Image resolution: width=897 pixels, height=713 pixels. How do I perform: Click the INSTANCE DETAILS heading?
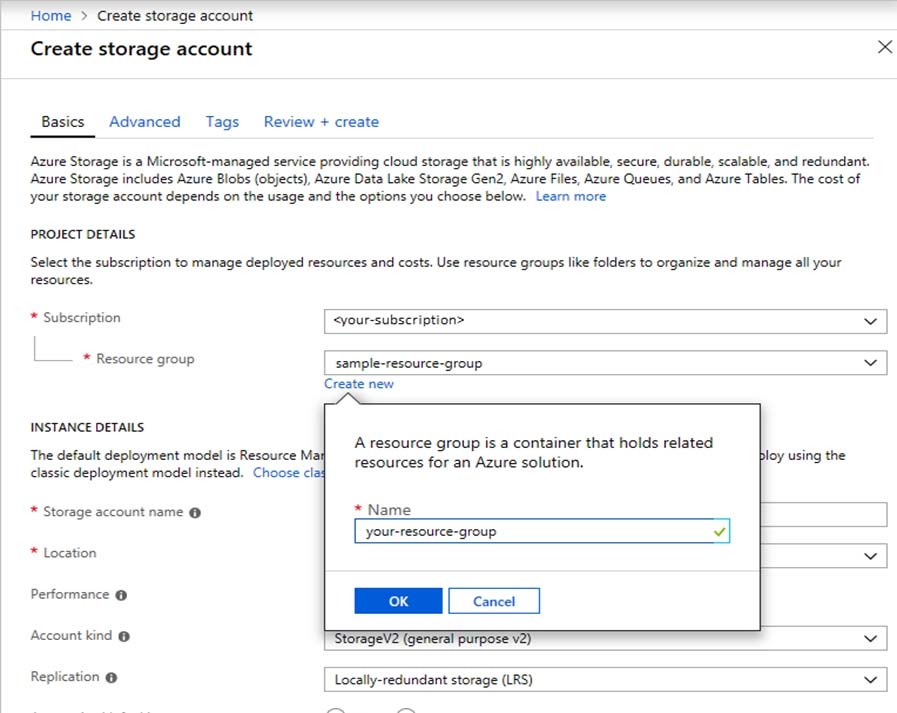87,427
